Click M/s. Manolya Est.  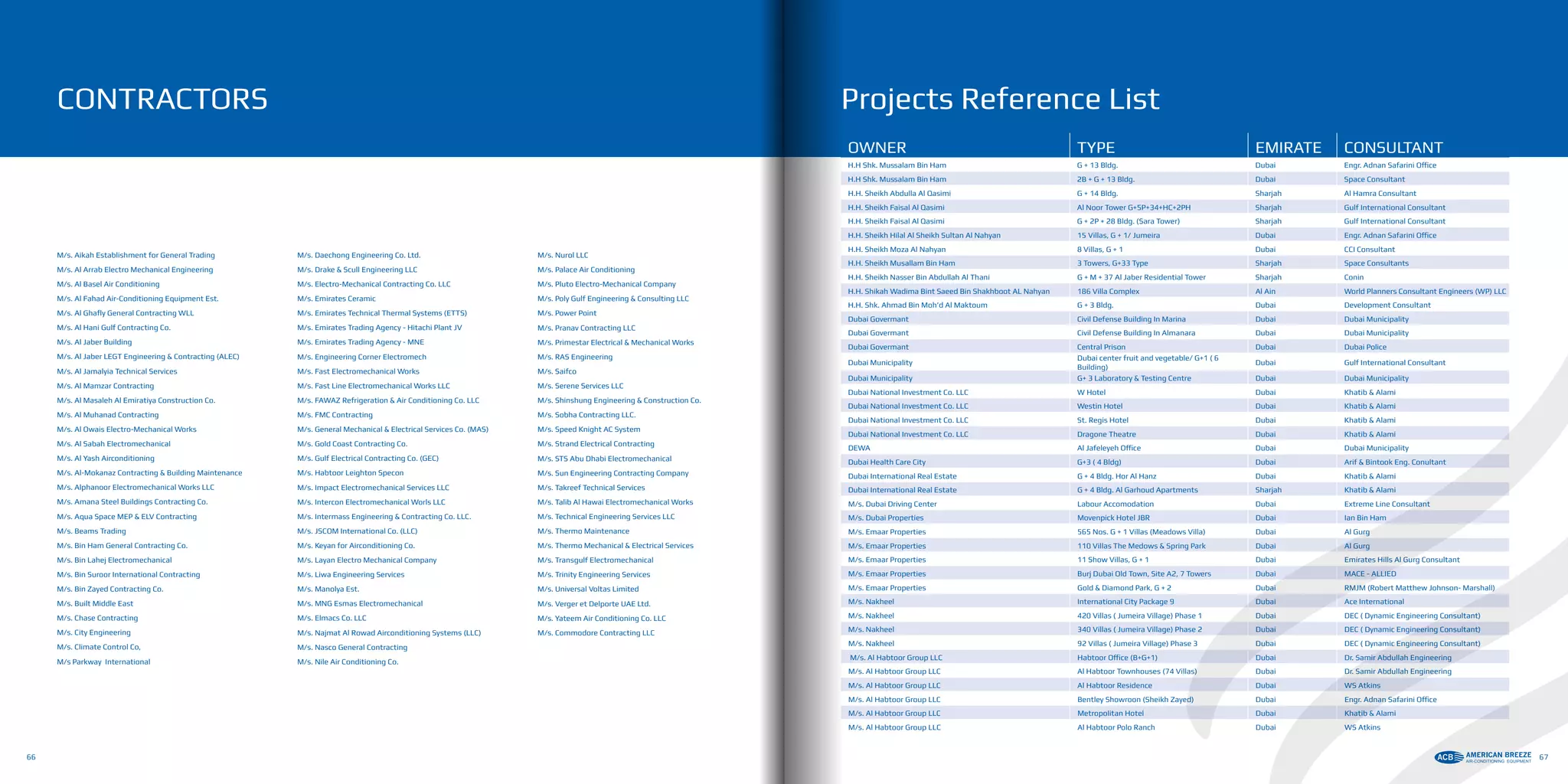(x=328, y=590)
